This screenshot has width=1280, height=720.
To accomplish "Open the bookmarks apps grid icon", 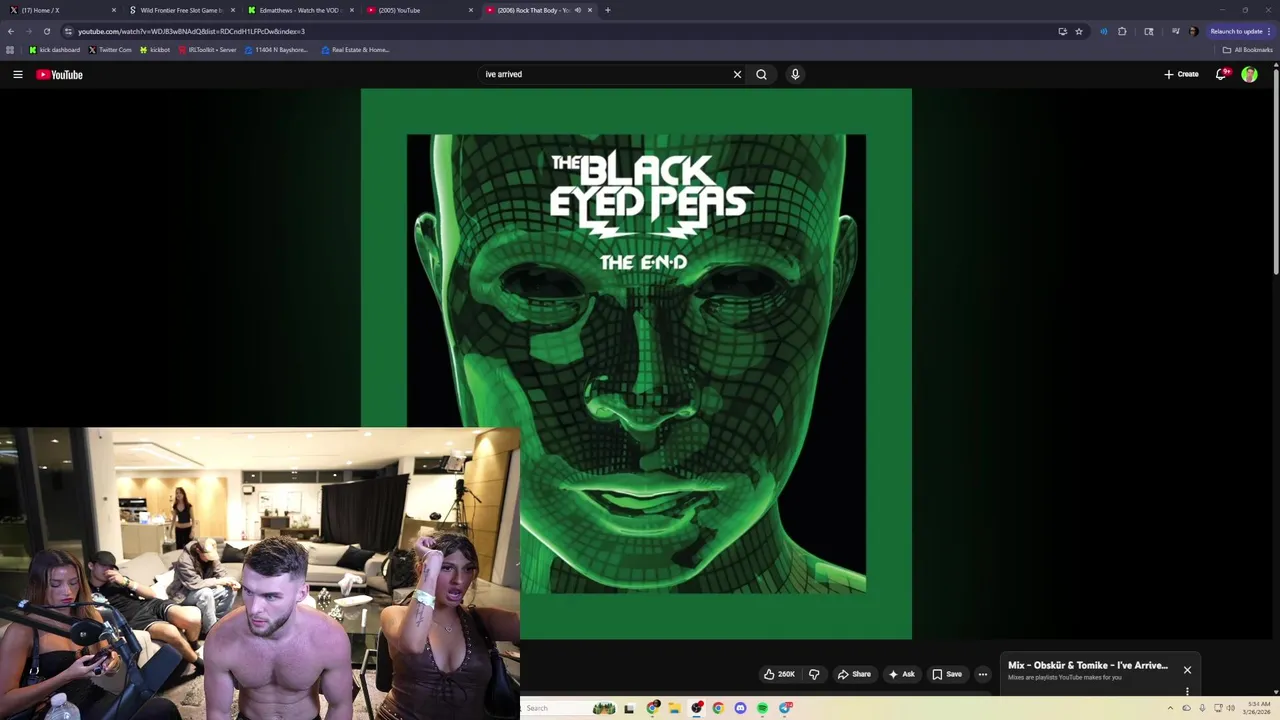I will (x=10, y=49).
